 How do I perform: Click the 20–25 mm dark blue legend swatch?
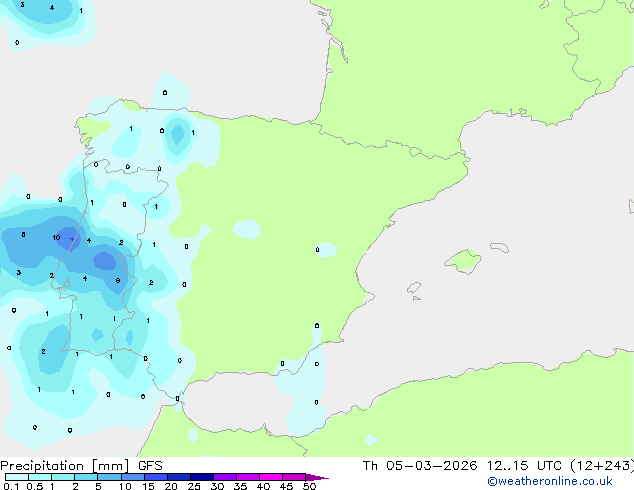point(179,477)
